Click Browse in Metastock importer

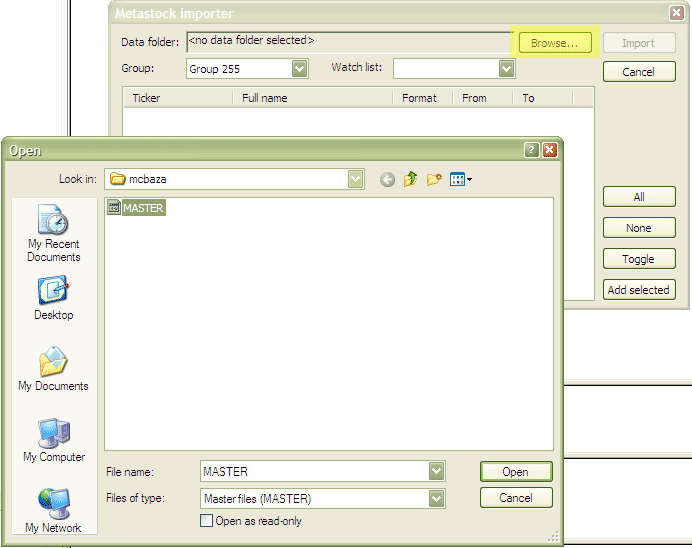pos(555,43)
